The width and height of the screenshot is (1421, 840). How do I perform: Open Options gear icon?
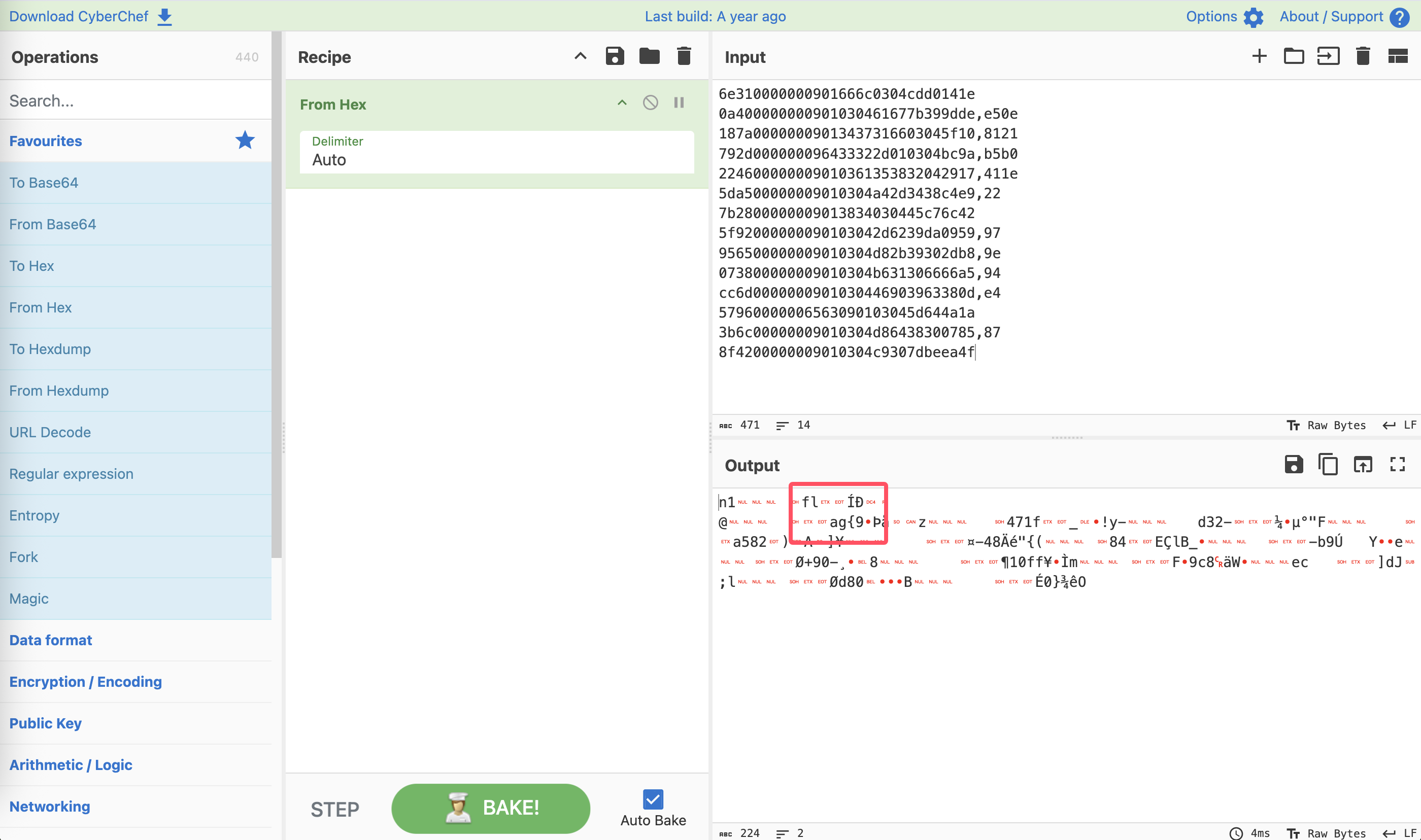1254,17
